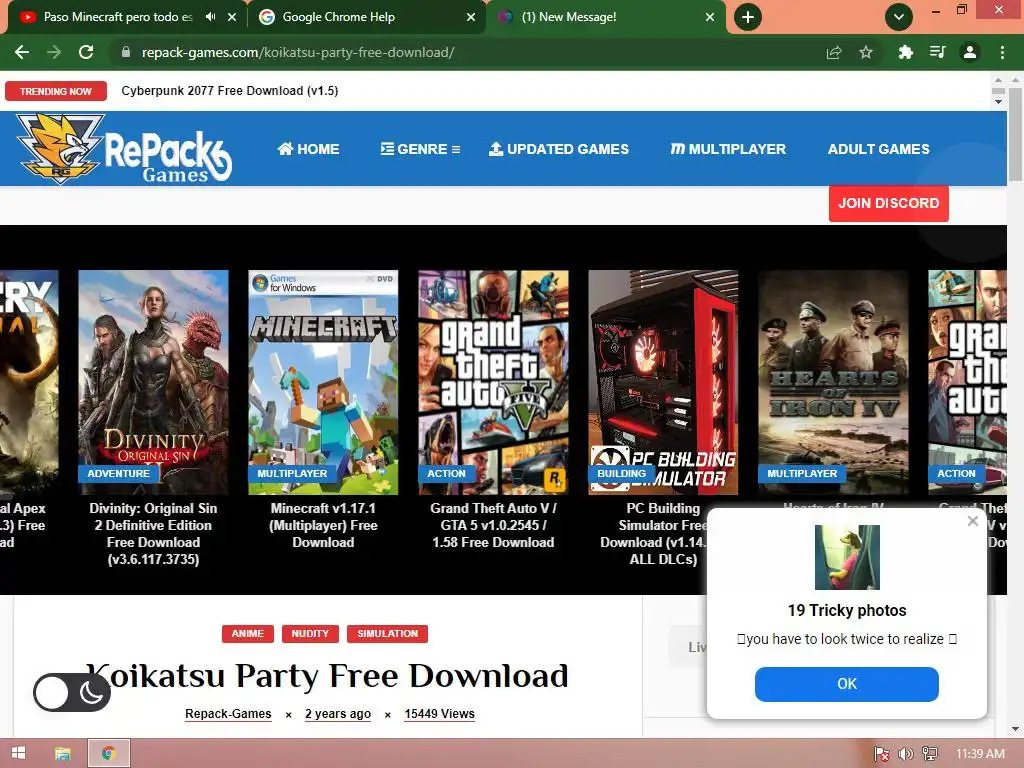1024x768 pixels.
Task: Click the NUDITY category tag
Action: pos(310,633)
